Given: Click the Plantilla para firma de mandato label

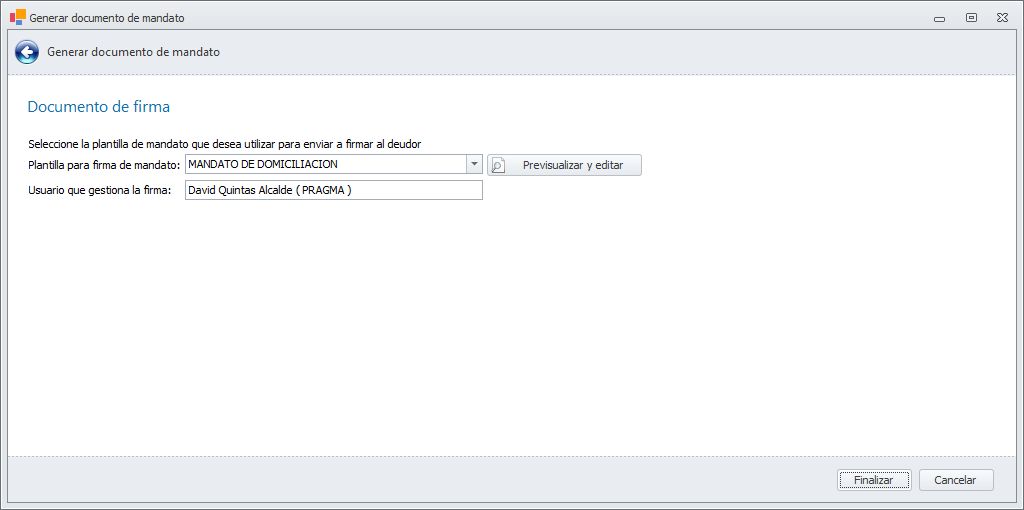Looking at the screenshot, I should coord(104,164).
